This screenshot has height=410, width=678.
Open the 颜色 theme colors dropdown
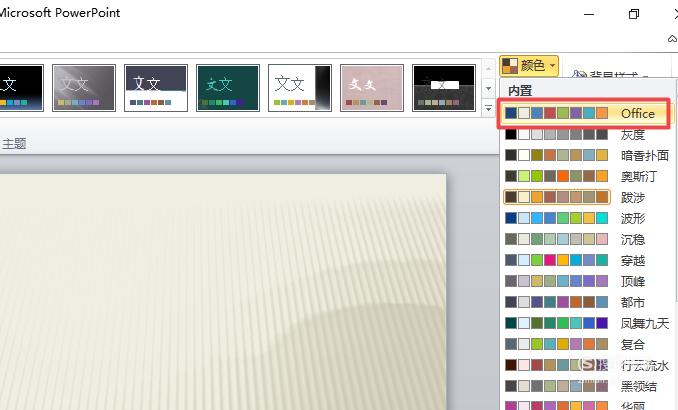[x=529, y=66]
